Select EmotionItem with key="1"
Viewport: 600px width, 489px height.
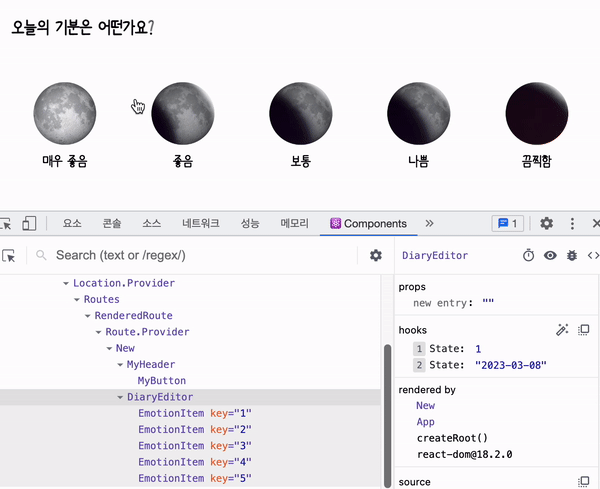pos(195,413)
